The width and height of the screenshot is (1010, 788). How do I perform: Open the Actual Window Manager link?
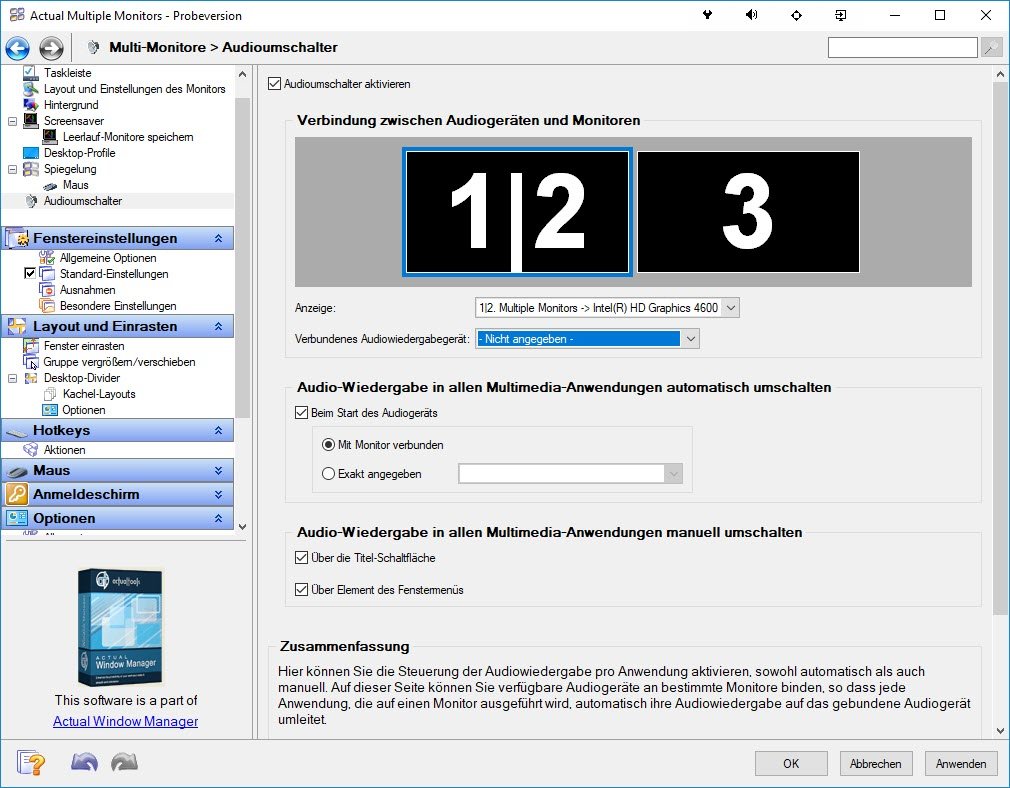pos(125,721)
